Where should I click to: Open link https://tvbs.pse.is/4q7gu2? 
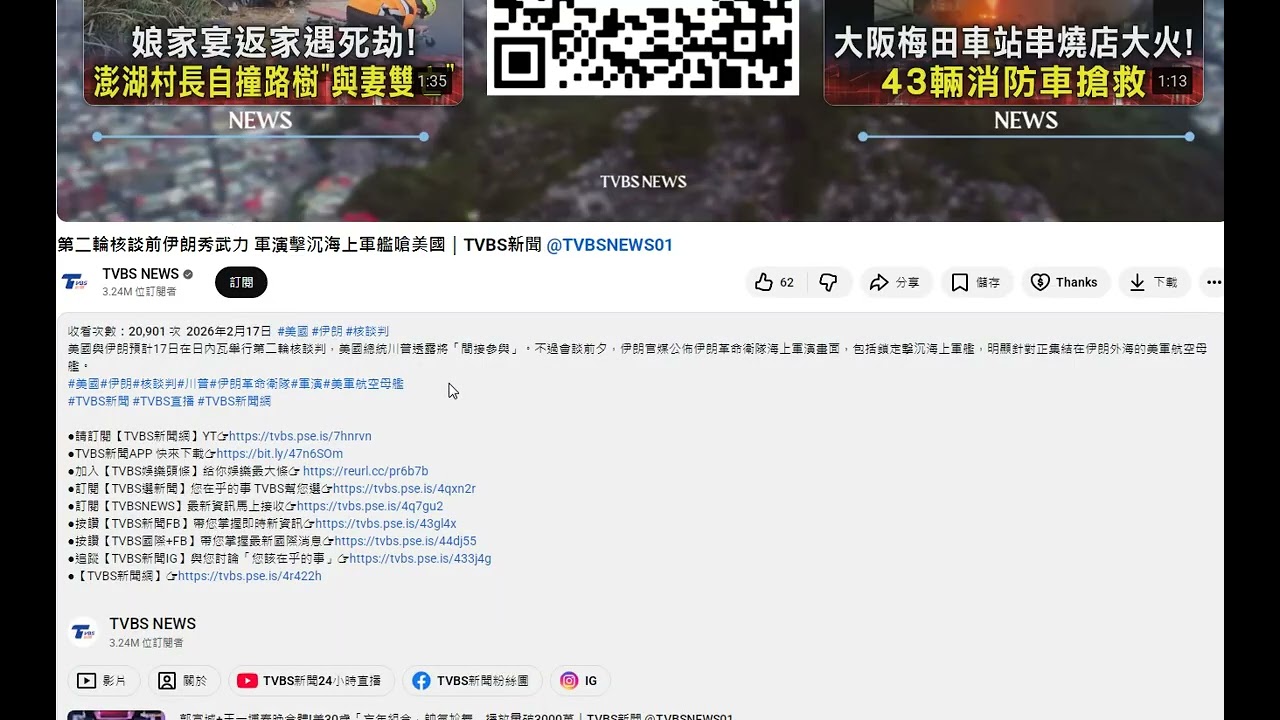(x=370, y=506)
